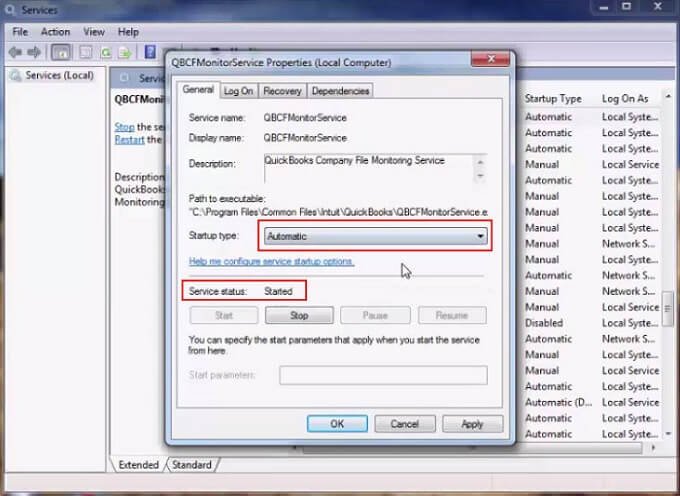Image resolution: width=680 pixels, height=496 pixels.
Task: Click the Services window title bar icon
Action: point(10,10)
